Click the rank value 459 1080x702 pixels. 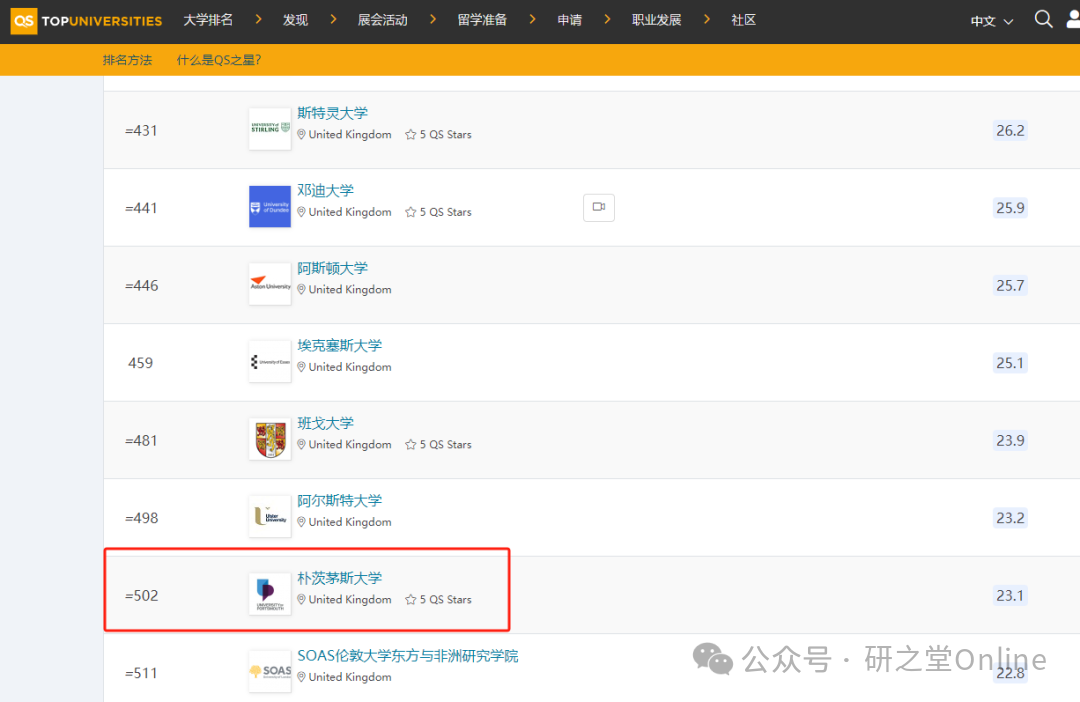click(x=141, y=363)
